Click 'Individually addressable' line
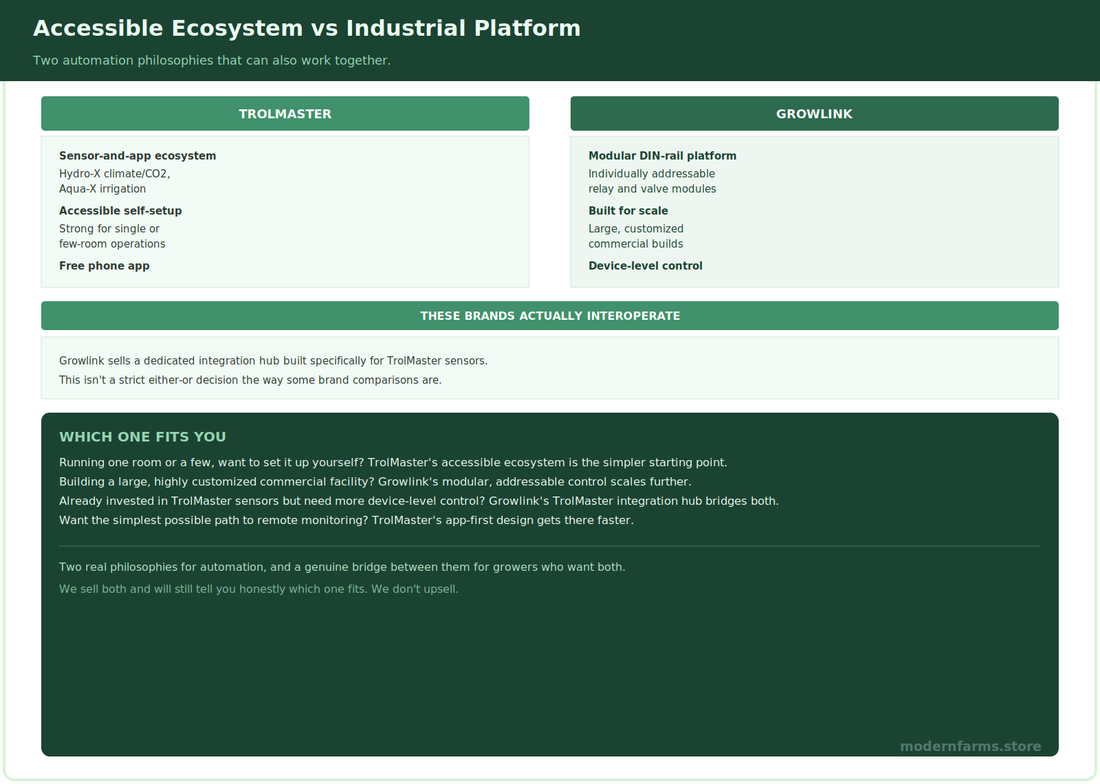1100x784 pixels. pos(652,174)
